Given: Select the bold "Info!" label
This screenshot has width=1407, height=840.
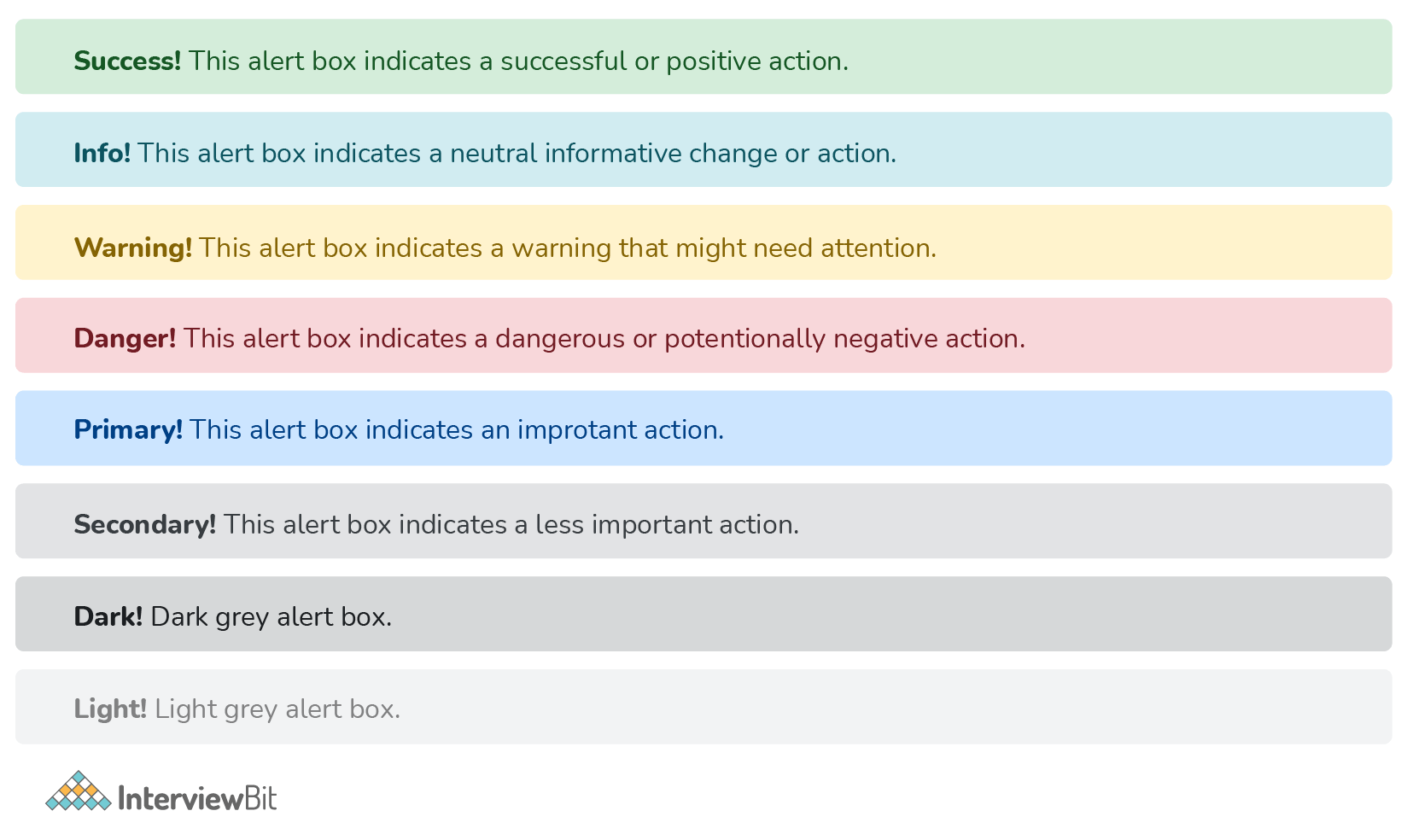Looking at the screenshot, I should [102, 154].
